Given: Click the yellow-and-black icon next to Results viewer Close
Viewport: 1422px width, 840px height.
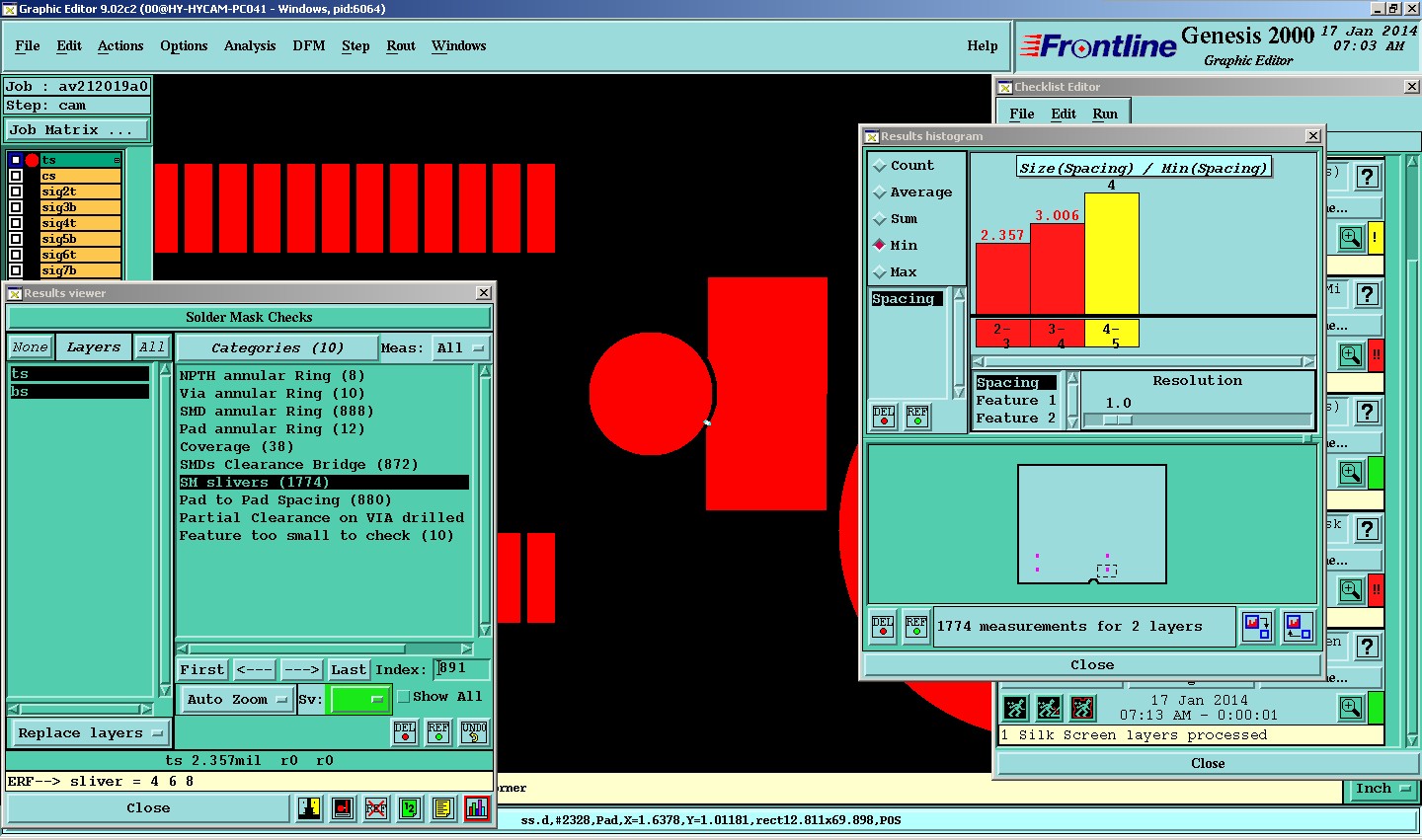Looking at the screenshot, I should (309, 808).
